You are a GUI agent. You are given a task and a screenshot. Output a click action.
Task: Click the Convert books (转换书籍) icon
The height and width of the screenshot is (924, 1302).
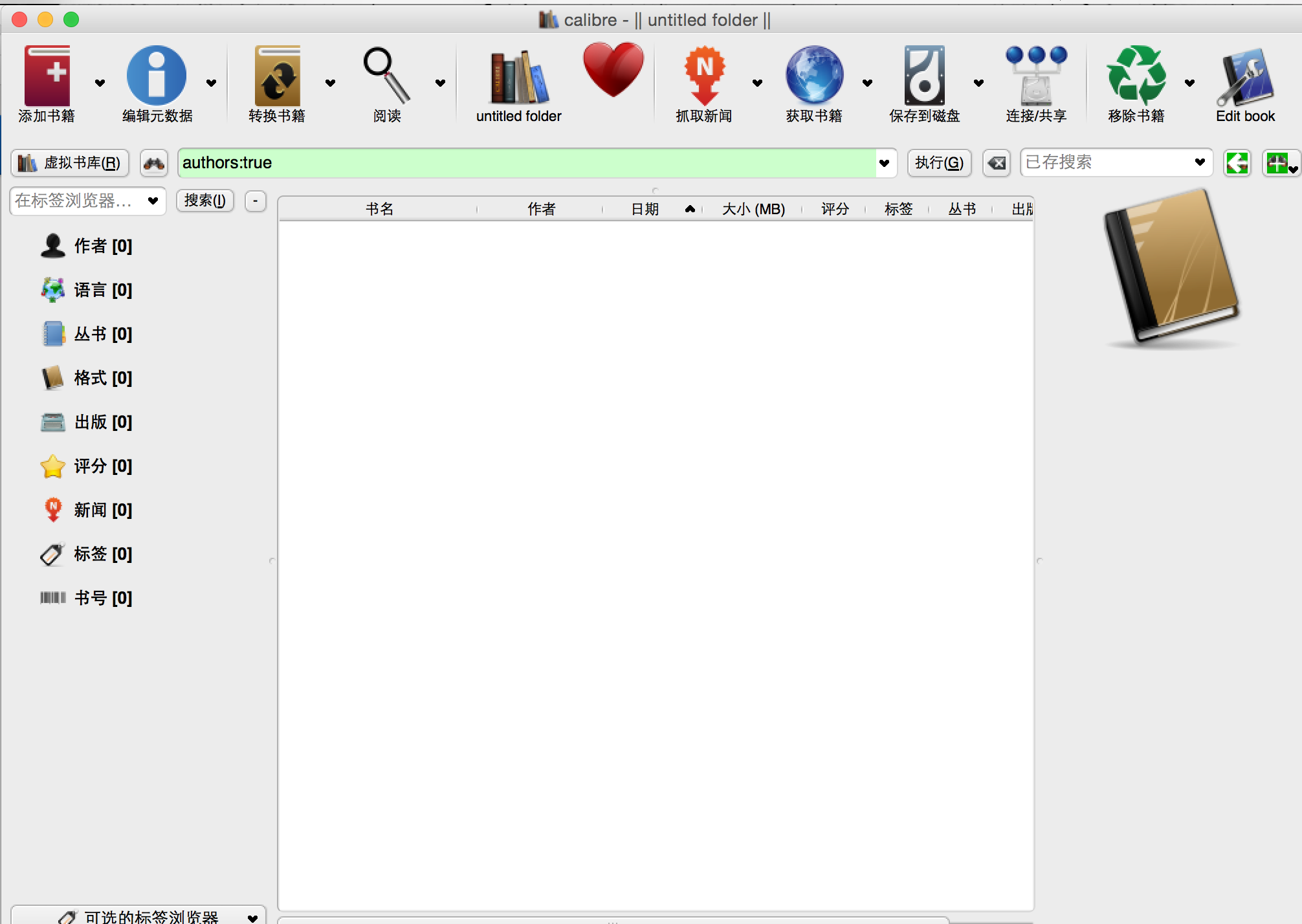(277, 76)
